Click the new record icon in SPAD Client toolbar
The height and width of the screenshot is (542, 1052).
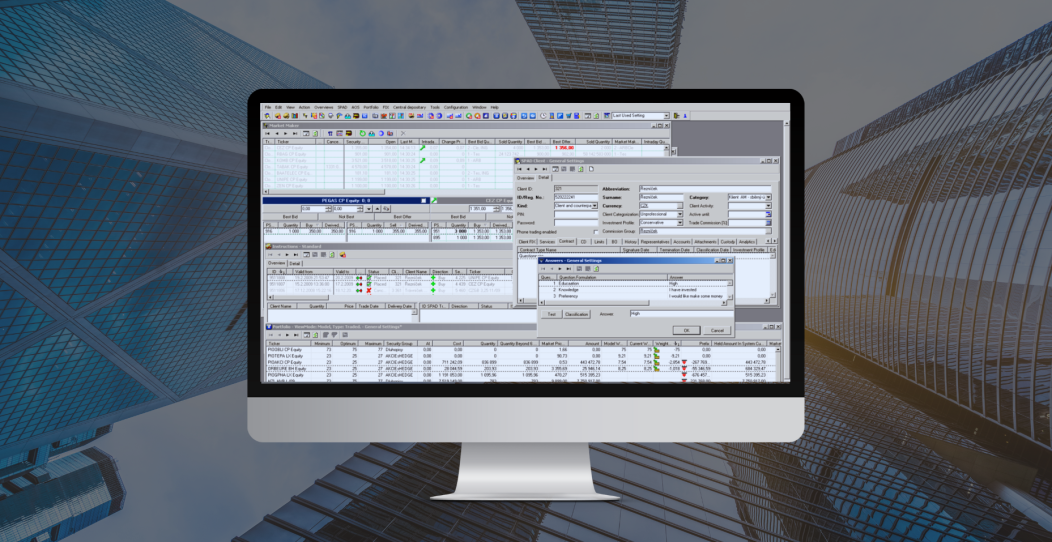click(593, 169)
